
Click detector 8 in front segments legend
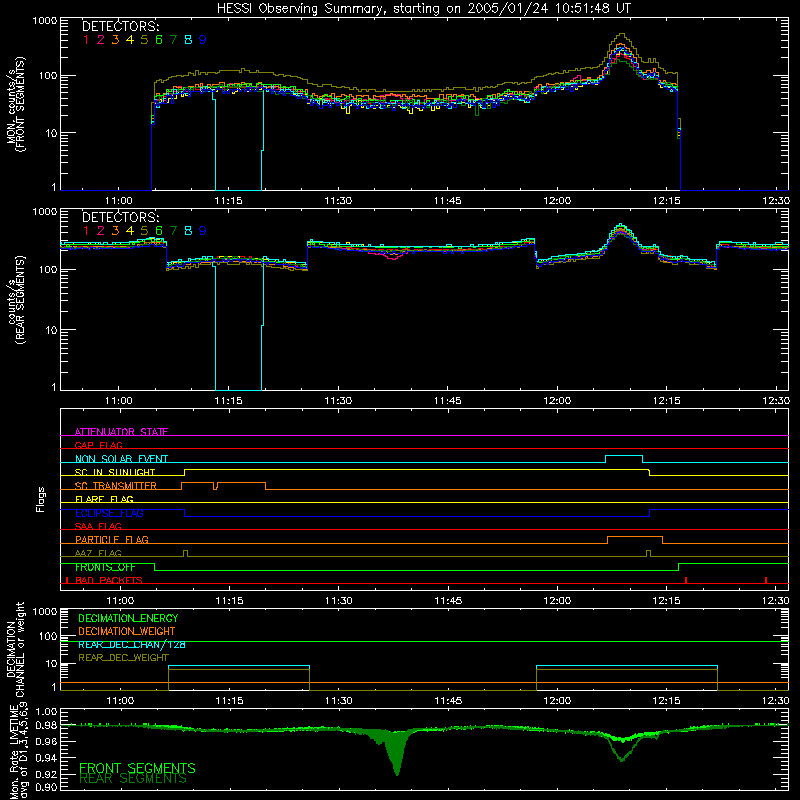188,40
